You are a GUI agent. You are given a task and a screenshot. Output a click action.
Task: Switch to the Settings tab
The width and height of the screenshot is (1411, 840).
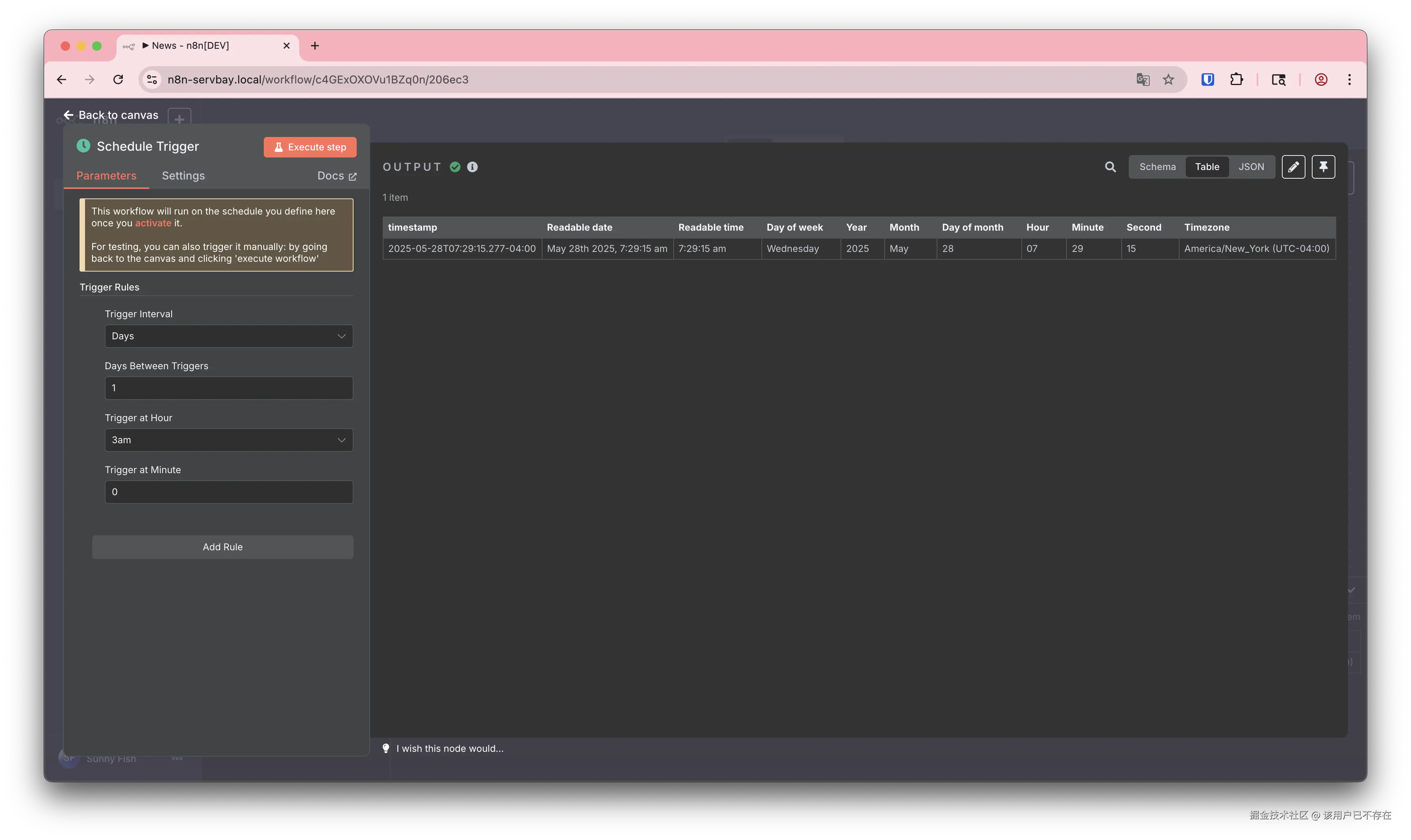coord(183,176)
